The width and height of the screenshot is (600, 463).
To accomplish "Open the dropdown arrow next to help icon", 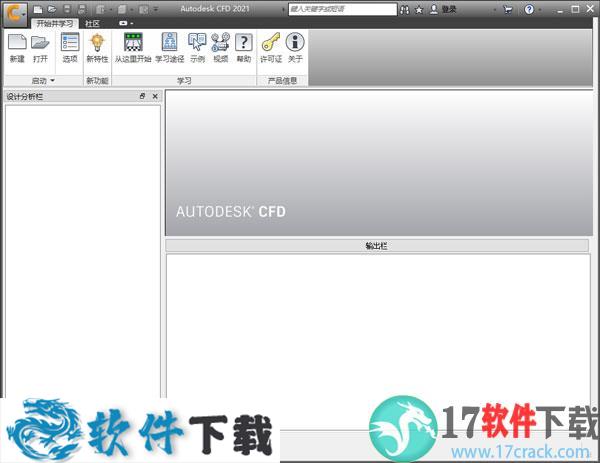I will pyautogui.click(x=540, y=10).
